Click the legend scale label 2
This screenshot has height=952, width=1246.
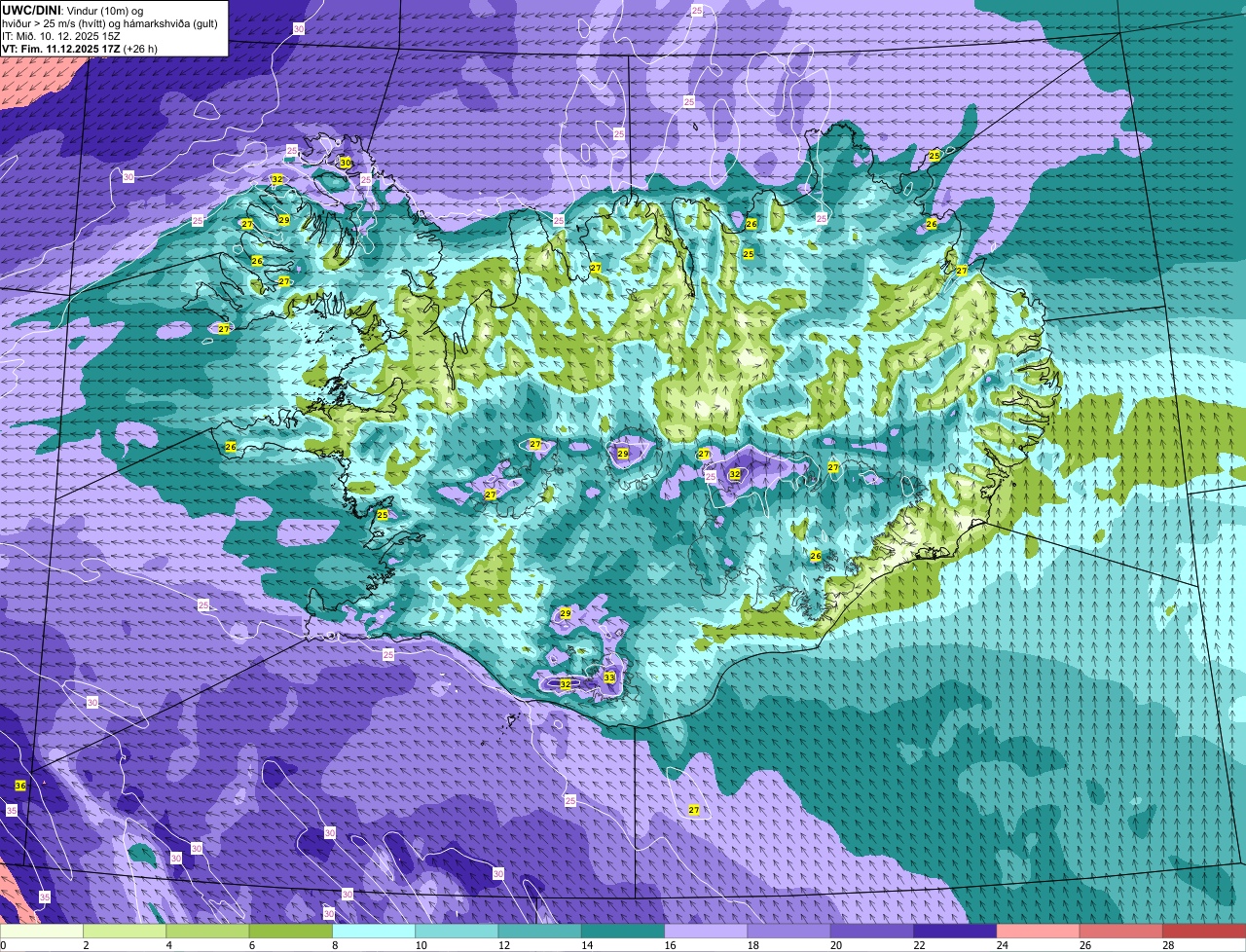click(x=86, y=945)
